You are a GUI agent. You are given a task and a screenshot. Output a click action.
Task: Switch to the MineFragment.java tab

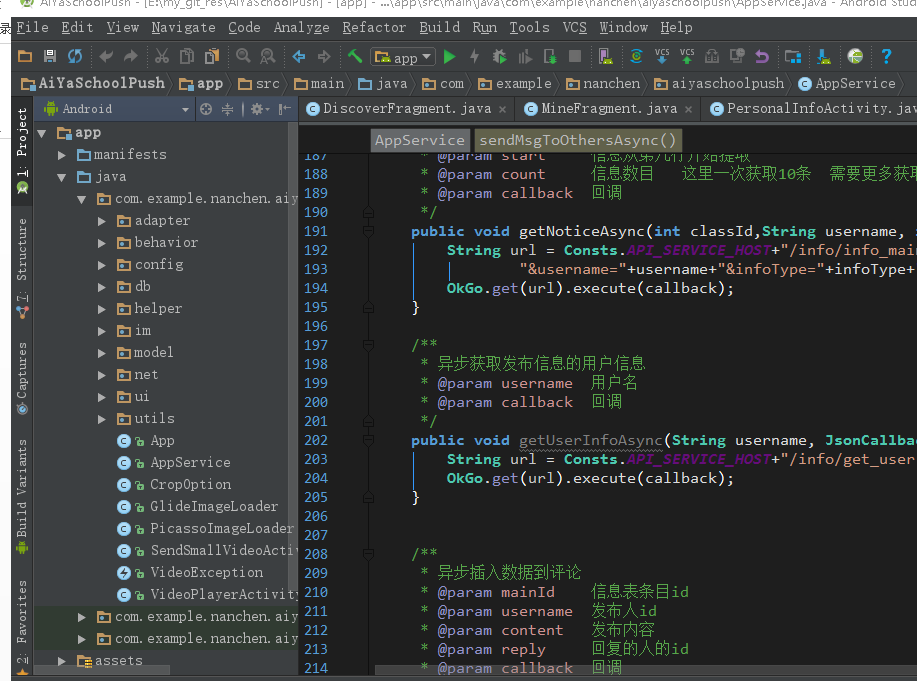click(x=608, y=108)
